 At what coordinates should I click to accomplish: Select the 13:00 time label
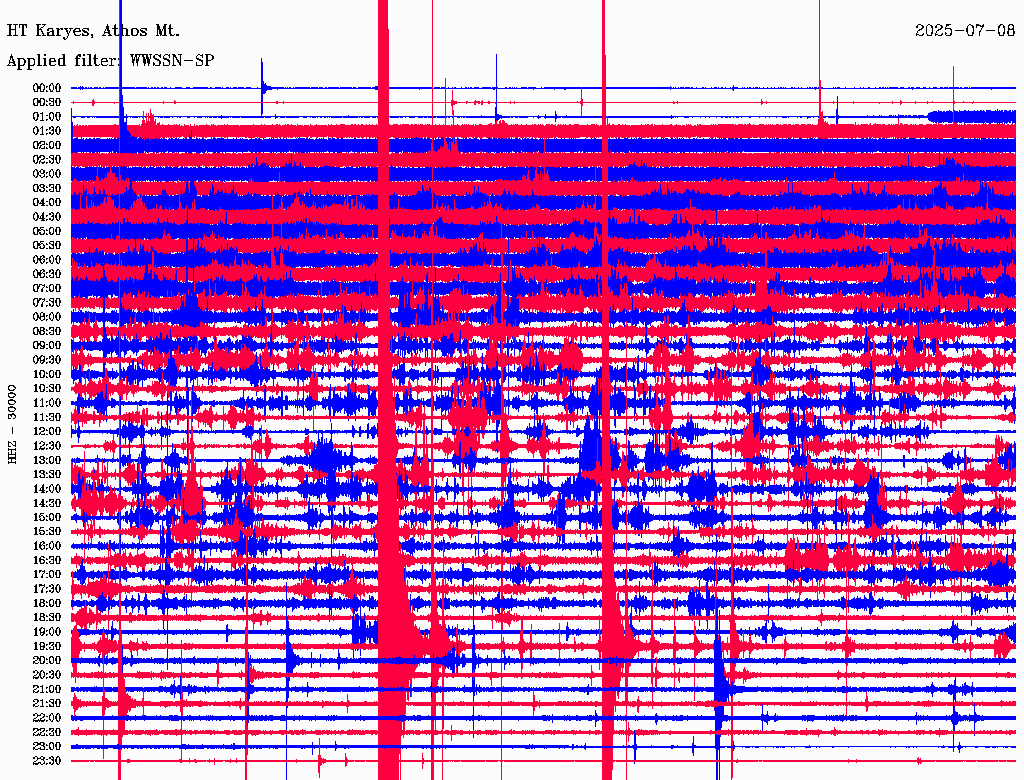47,461
